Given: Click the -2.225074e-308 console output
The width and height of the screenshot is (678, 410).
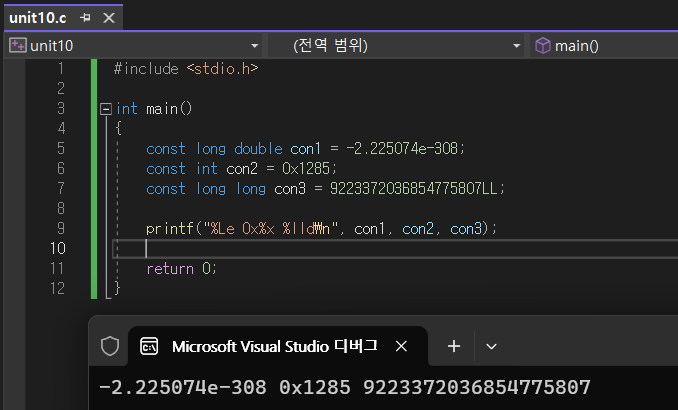Looking at the screenshot, I should 183,388.
